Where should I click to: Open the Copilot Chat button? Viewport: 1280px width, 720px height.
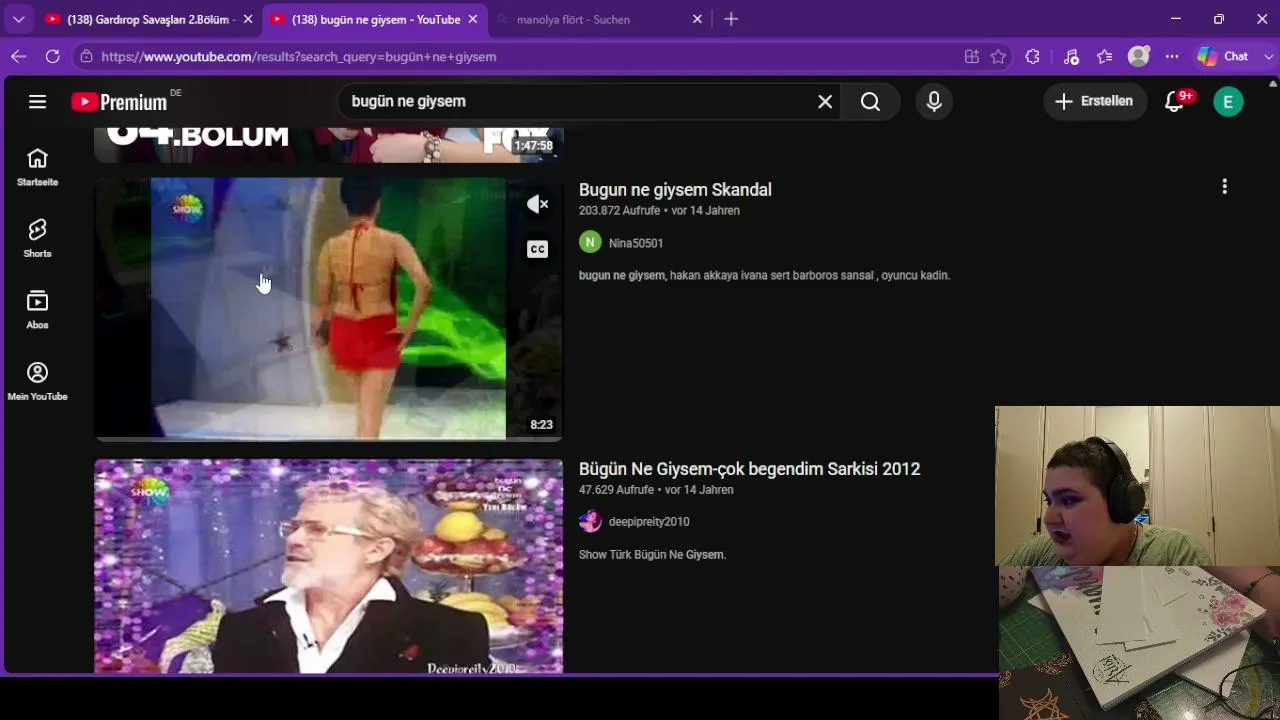[1225, 57]
